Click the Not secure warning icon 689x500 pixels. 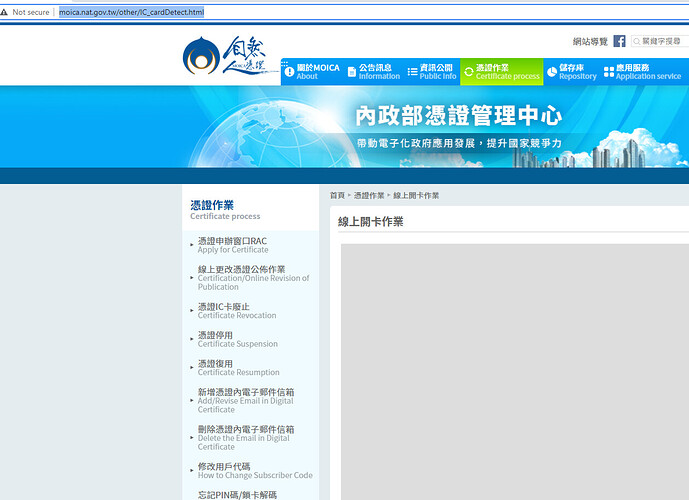coord(4,12)
